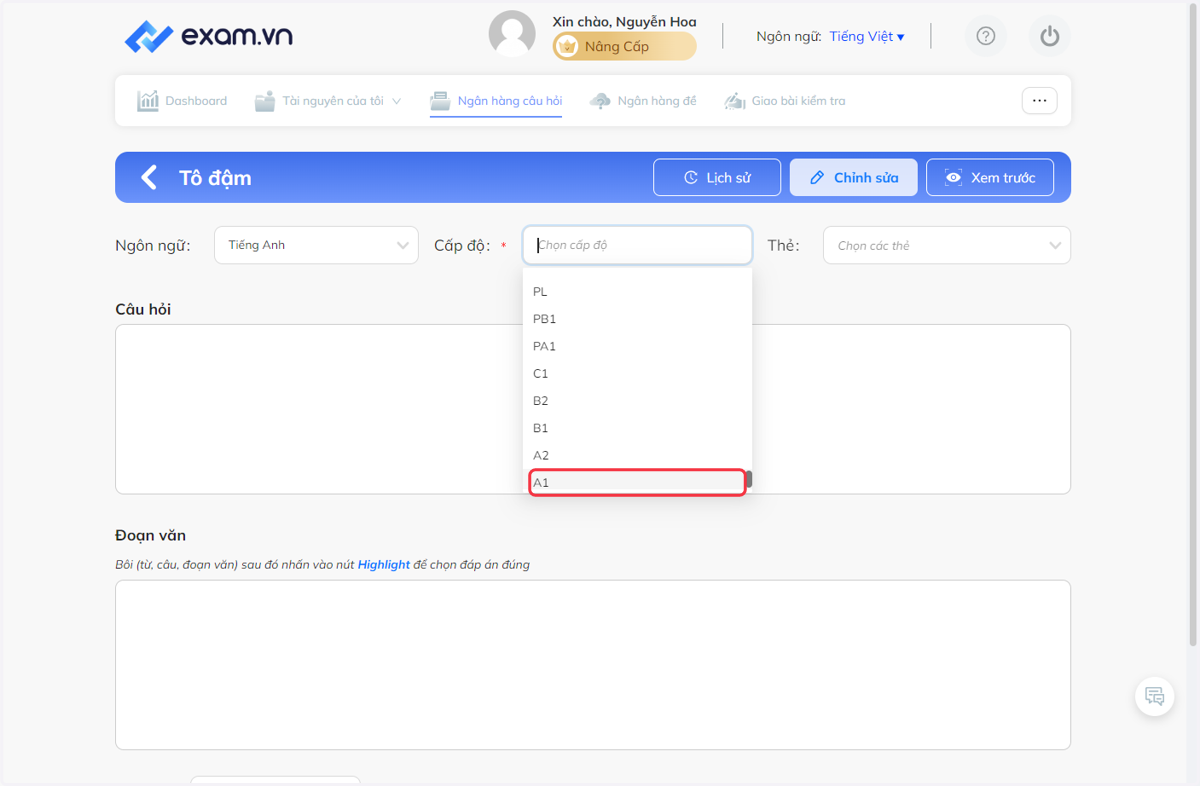Select PB1 level option

[637, 319]
